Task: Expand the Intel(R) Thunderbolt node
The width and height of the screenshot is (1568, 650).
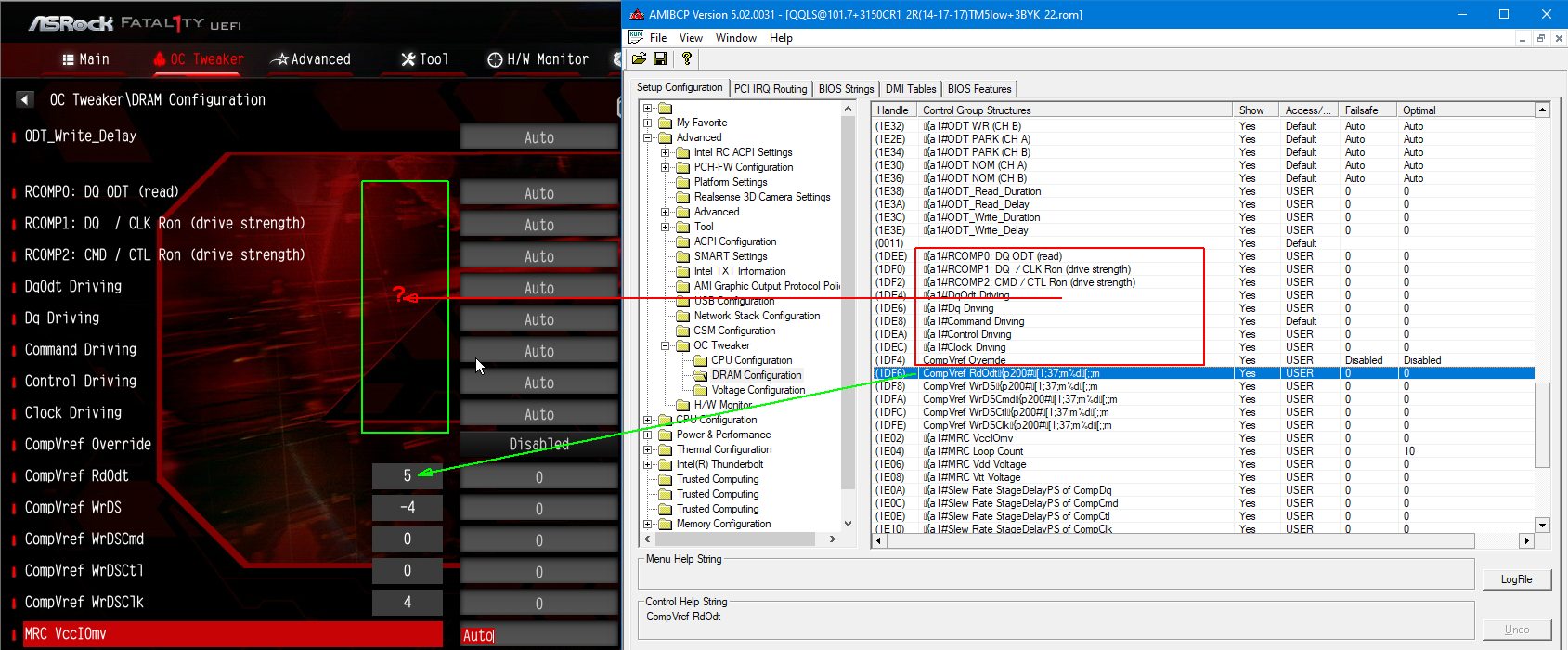Action: [x=647, y=464]
